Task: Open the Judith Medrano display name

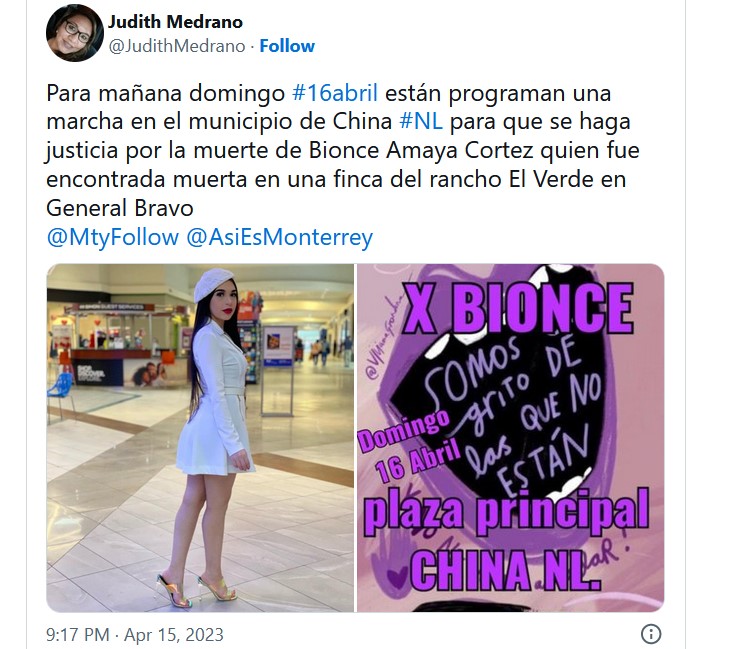Action: [x=175, y=22]
